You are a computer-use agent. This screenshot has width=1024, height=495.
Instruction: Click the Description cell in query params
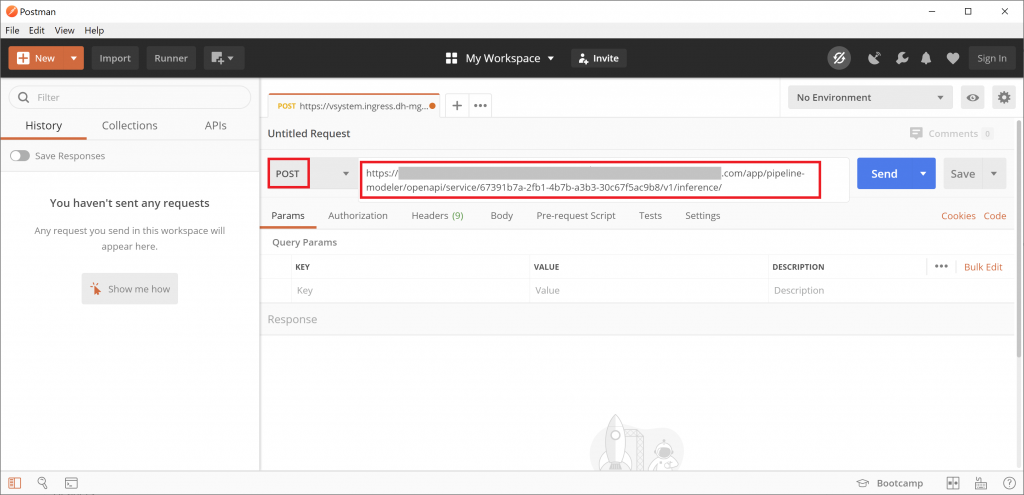coord(891,291)
